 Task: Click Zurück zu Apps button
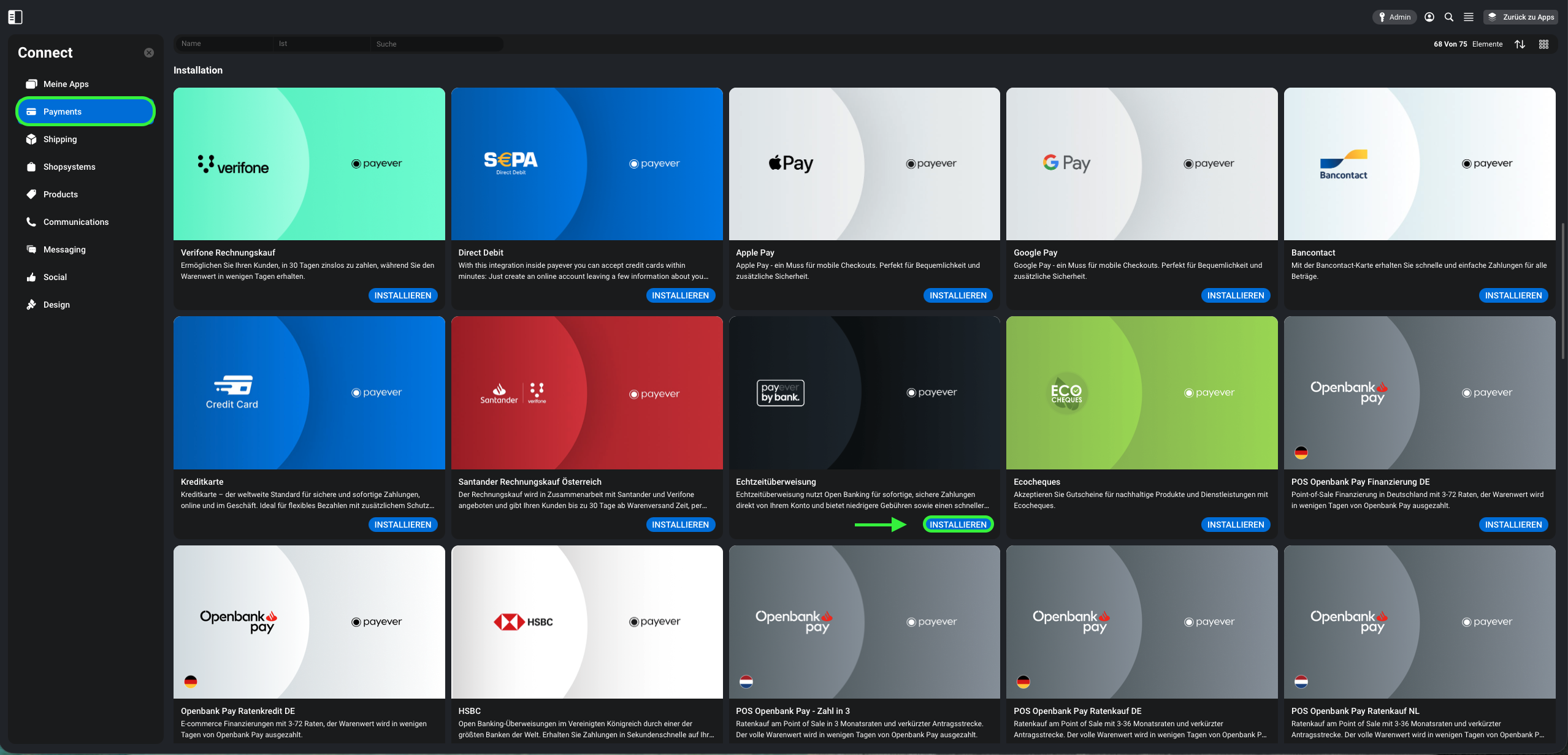[x=1521, y=17]
